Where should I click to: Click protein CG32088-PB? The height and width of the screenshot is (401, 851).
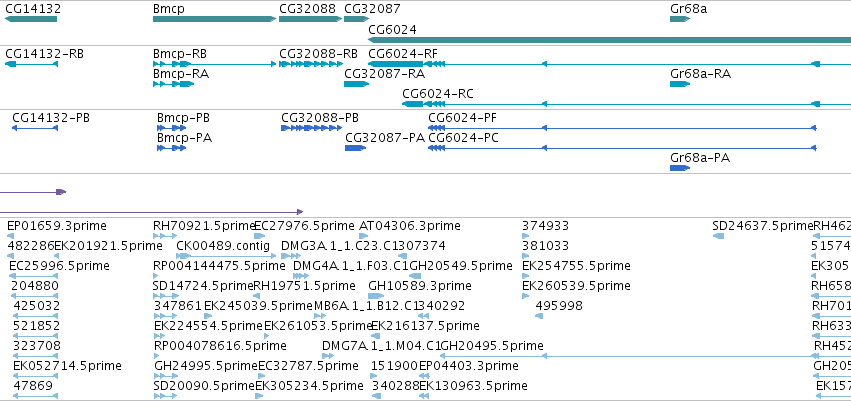[x=312, y=128]
